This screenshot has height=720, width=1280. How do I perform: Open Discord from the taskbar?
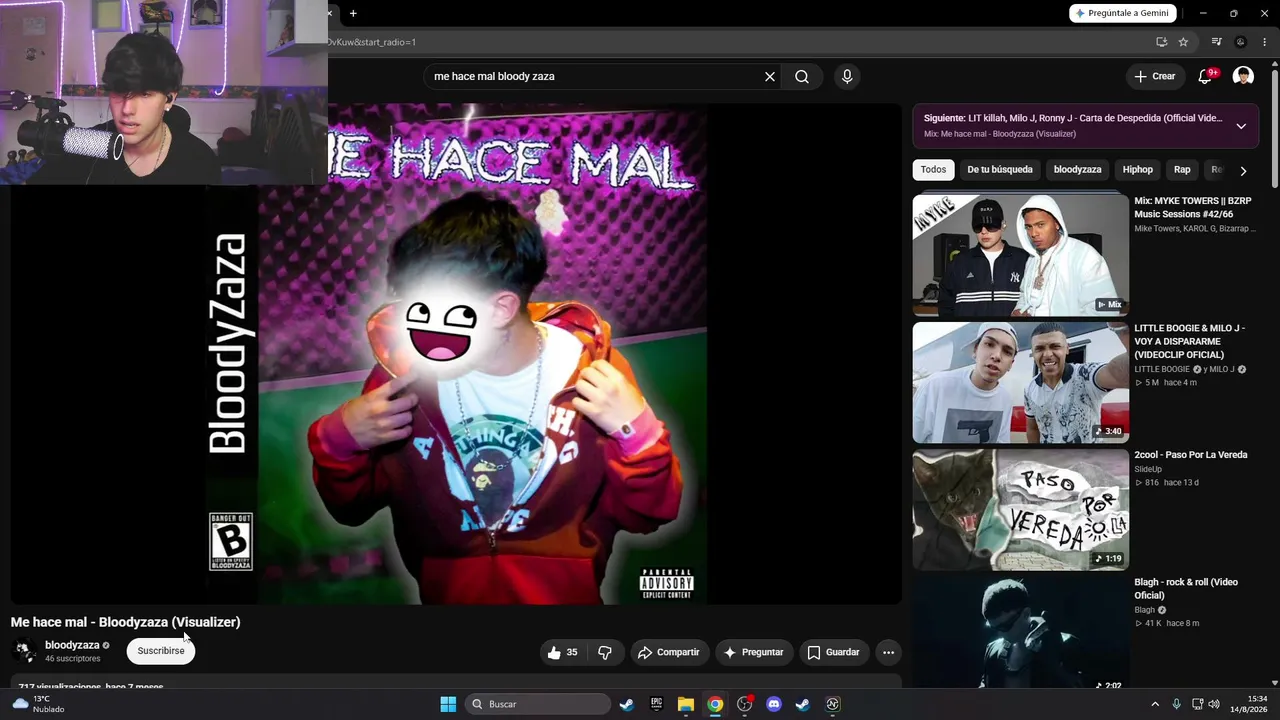coord(773,704)
